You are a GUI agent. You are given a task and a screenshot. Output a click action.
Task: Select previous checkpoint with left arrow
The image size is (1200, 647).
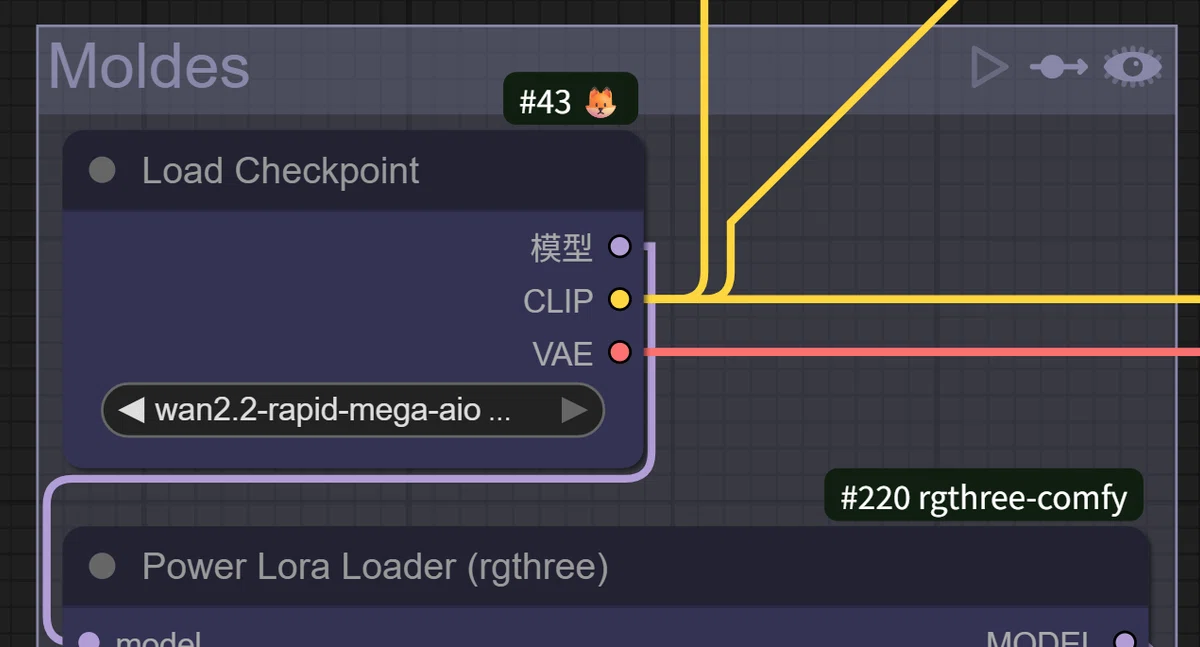130,410
